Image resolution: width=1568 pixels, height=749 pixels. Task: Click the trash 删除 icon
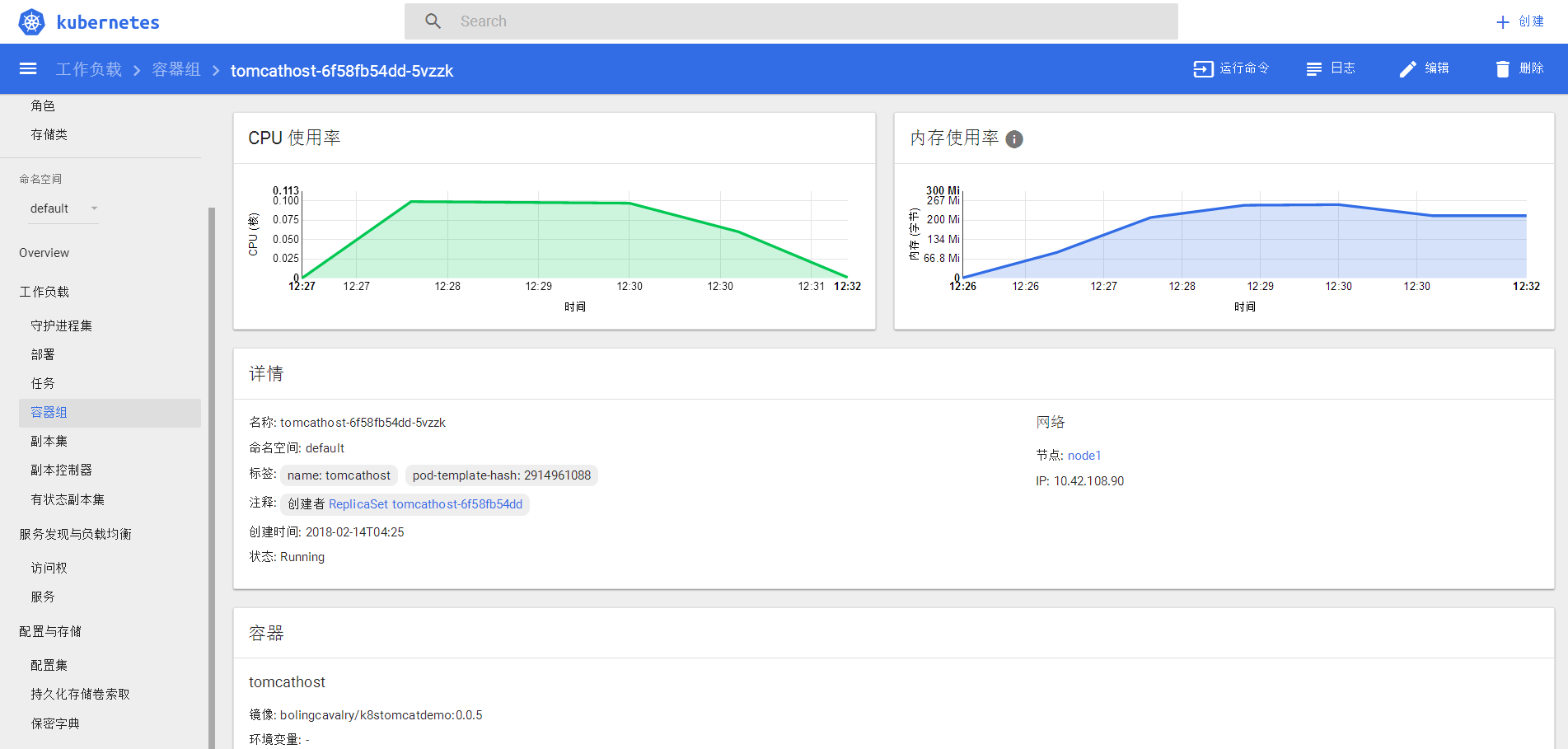coord(1503,69)
